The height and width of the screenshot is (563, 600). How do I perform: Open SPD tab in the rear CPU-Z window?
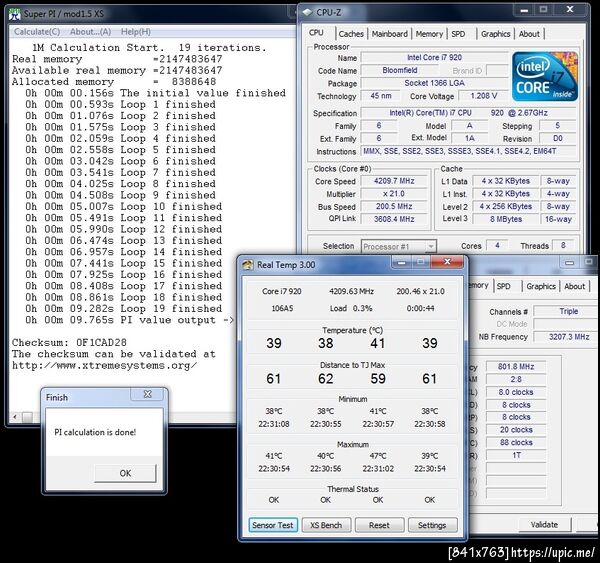point(504,286)
